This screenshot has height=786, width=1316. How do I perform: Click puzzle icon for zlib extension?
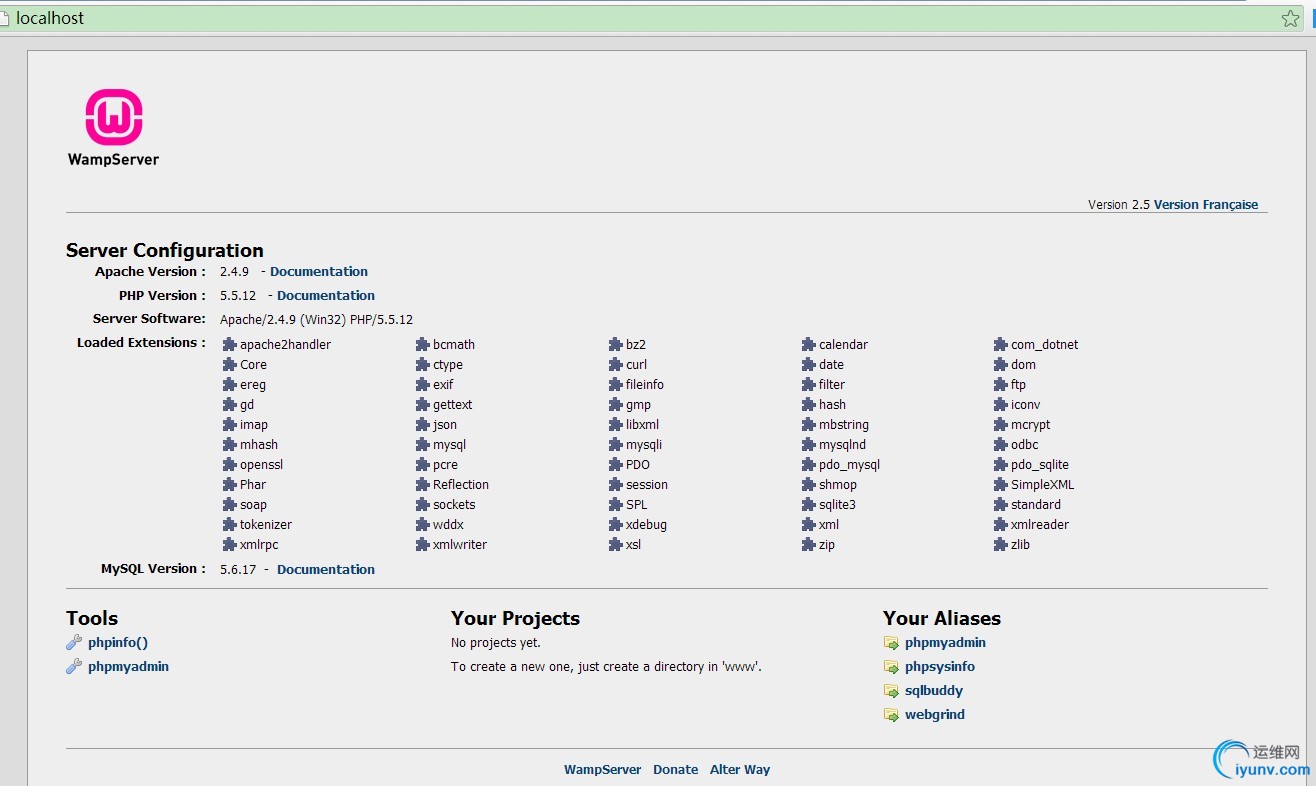1001,545
